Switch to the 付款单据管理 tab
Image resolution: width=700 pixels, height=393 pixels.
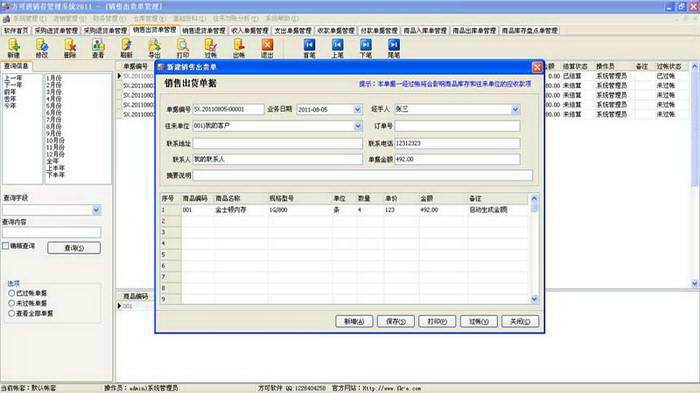[x=379, y=31]
